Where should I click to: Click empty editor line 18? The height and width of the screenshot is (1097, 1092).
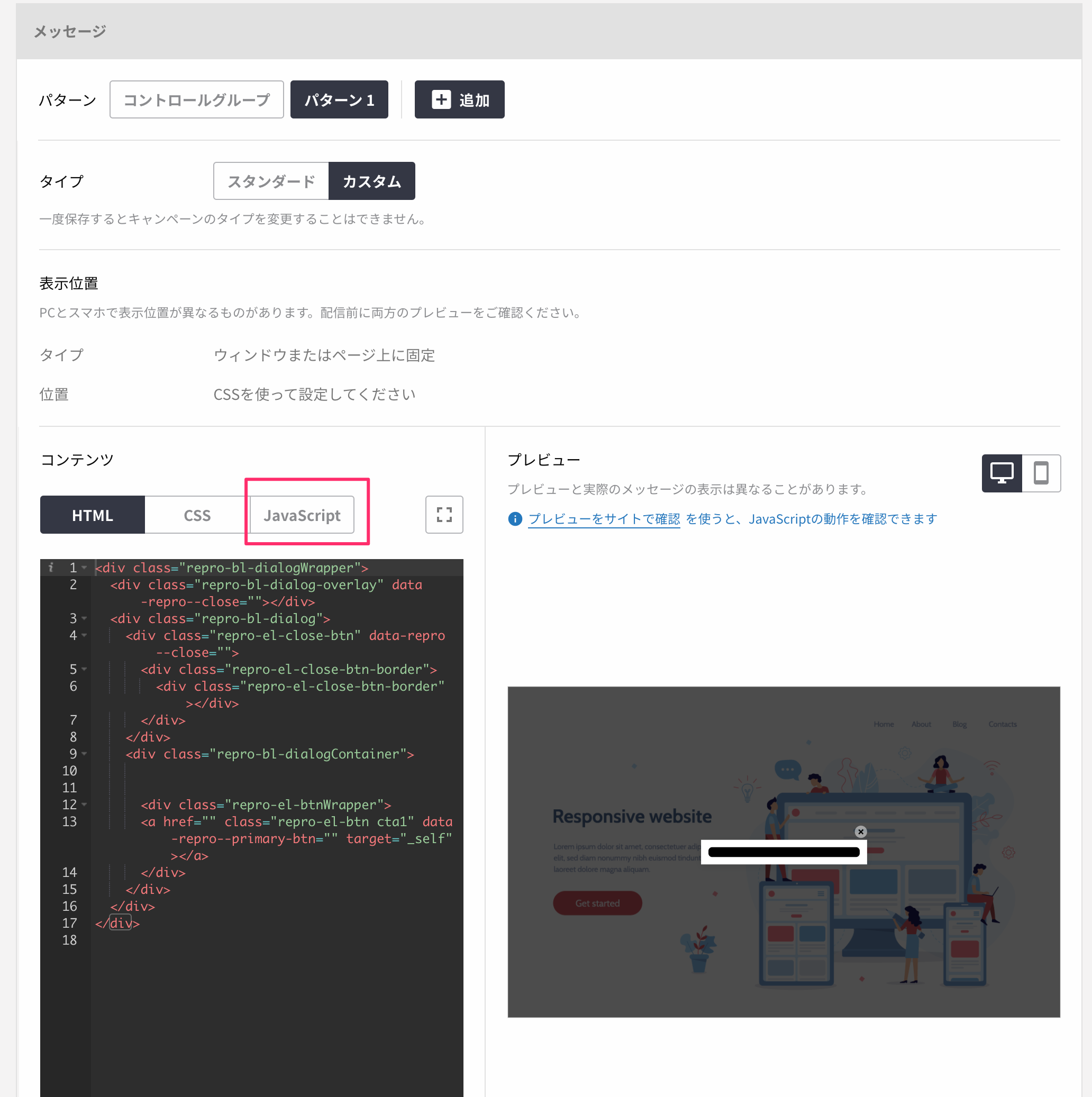[277, 940]
